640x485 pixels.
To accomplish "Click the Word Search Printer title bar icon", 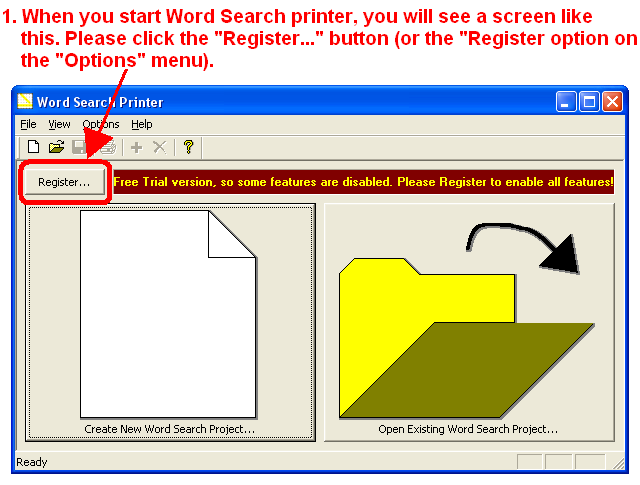I will (x=24, y=101).
